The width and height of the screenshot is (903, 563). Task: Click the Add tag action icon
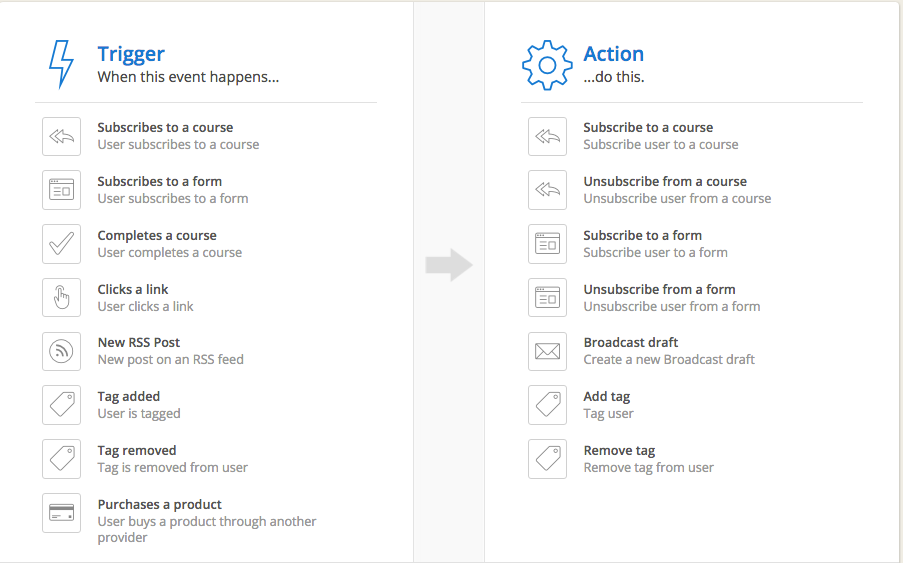click(548, 405)
